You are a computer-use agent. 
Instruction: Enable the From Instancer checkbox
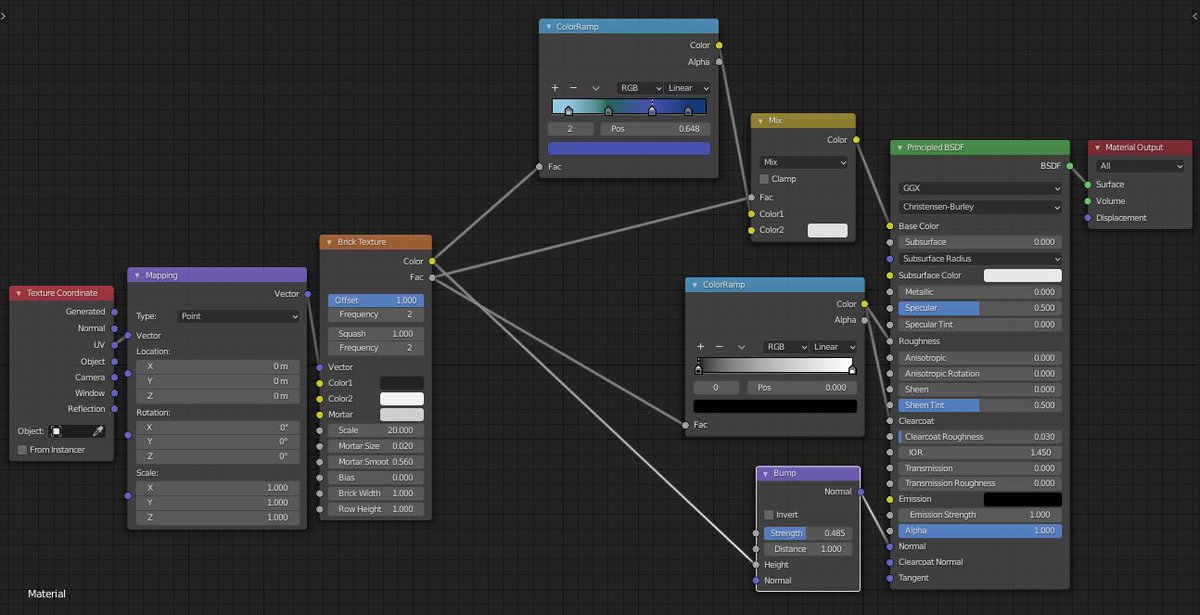[23, 450]
